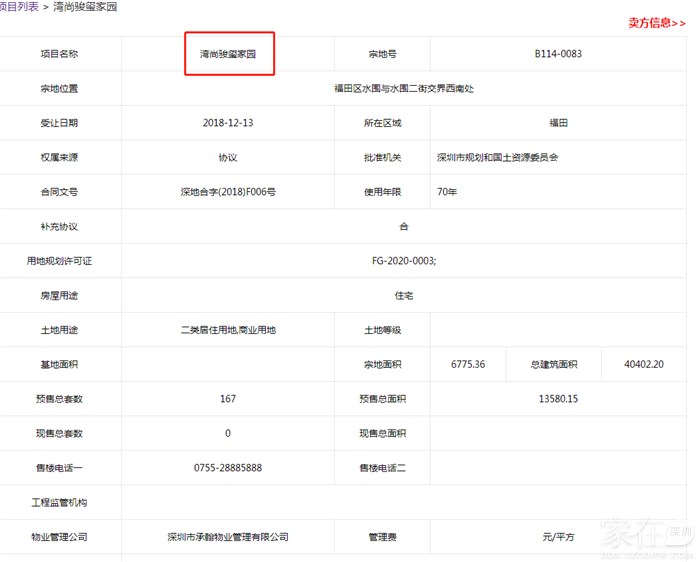The width and height of the screenshot is (700, 562).
Task: Select the parcel area value 6775.36
Action: 468,365
